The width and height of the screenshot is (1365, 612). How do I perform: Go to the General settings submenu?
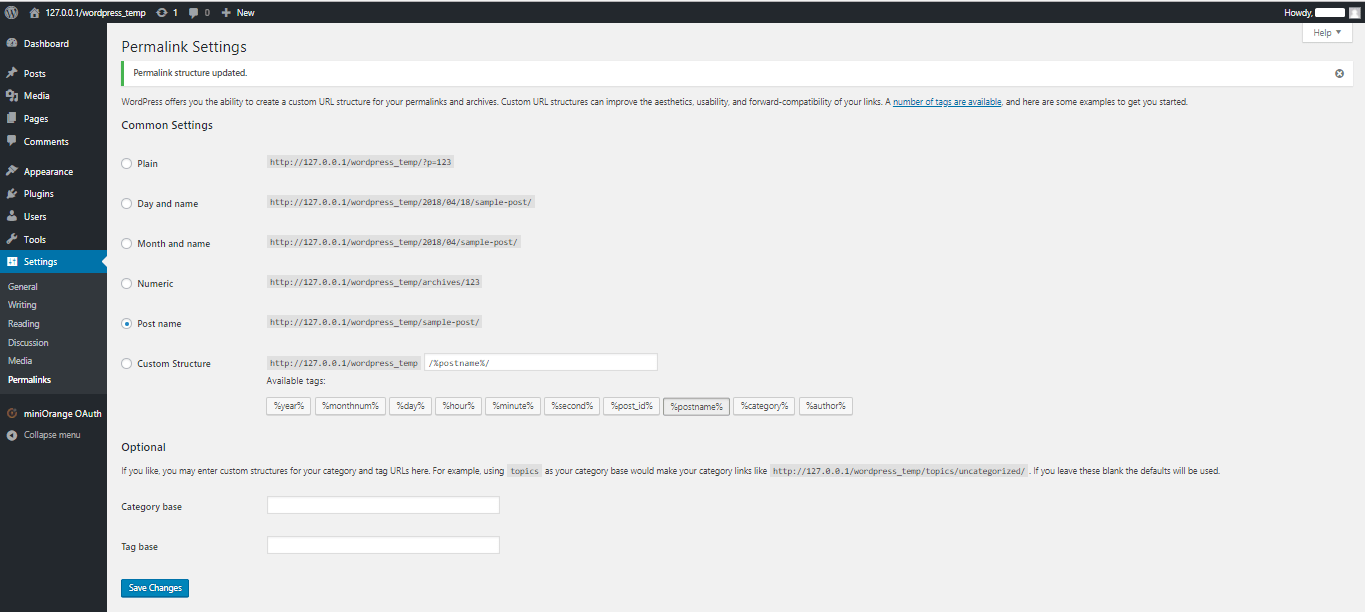23,287
